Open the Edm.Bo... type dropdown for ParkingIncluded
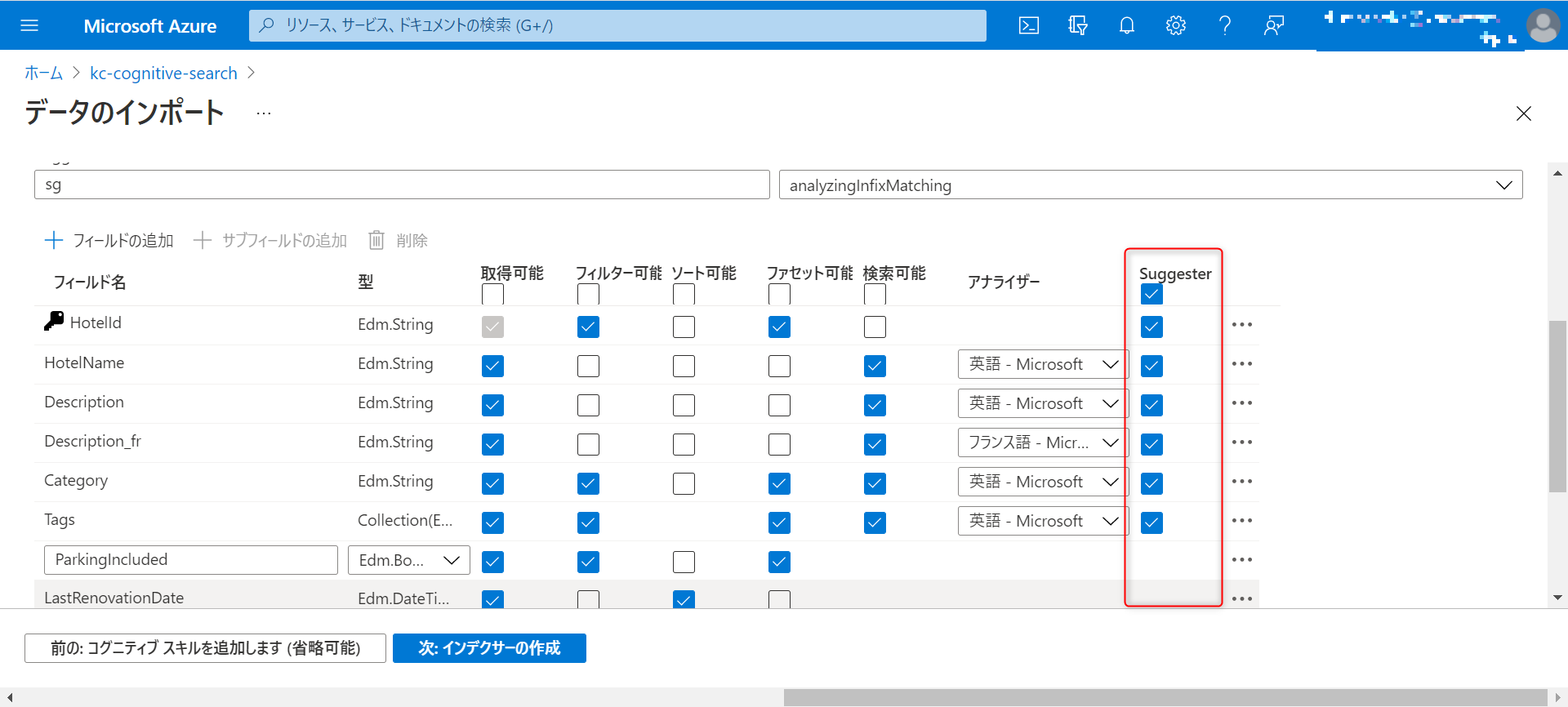The width and height of the screenshot is (1568, 707). [x=409, y=560]
